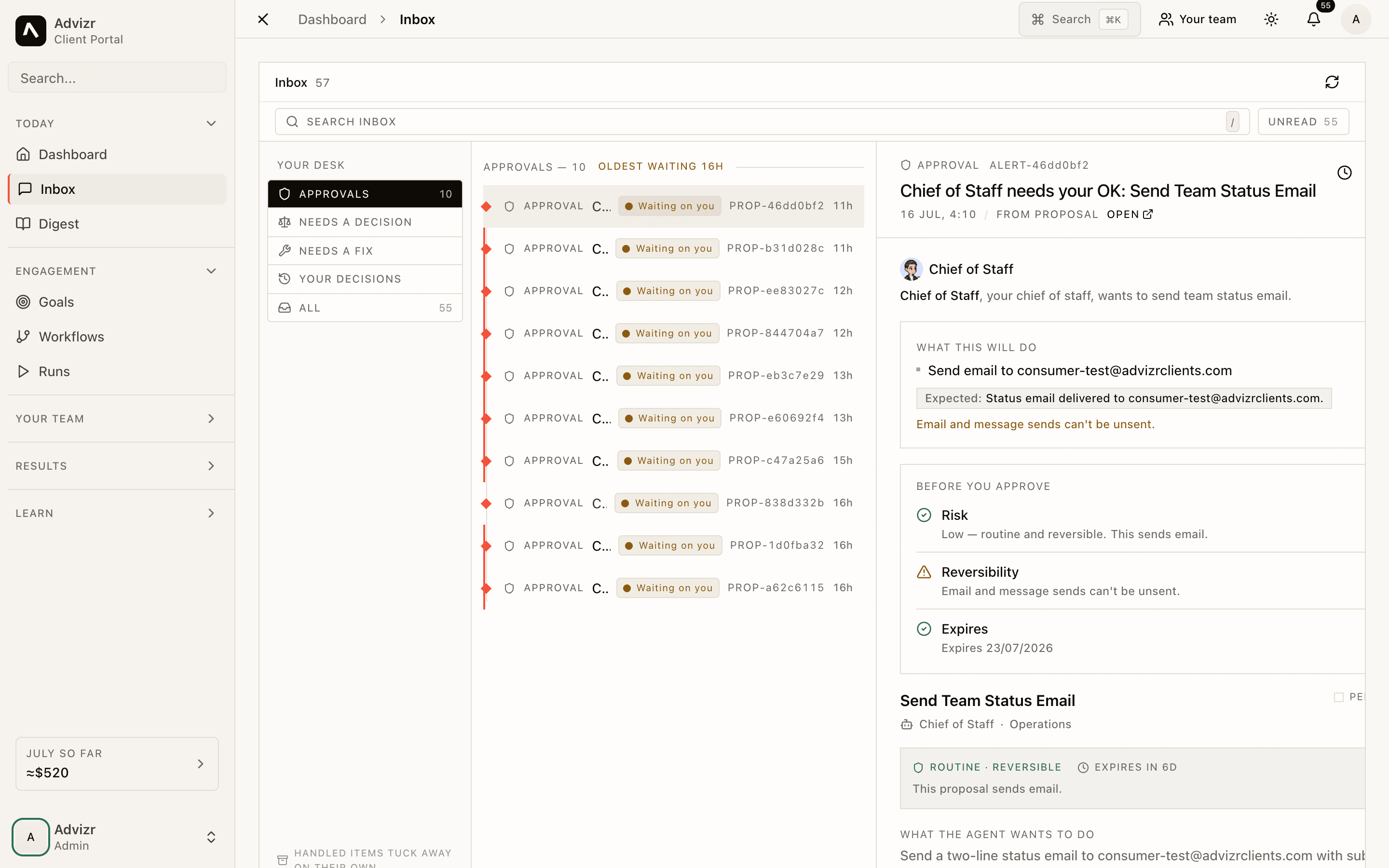This screenshot has width=1389, height=868.
Task: Open approval row PROP-844704a7
Action: 673,334
